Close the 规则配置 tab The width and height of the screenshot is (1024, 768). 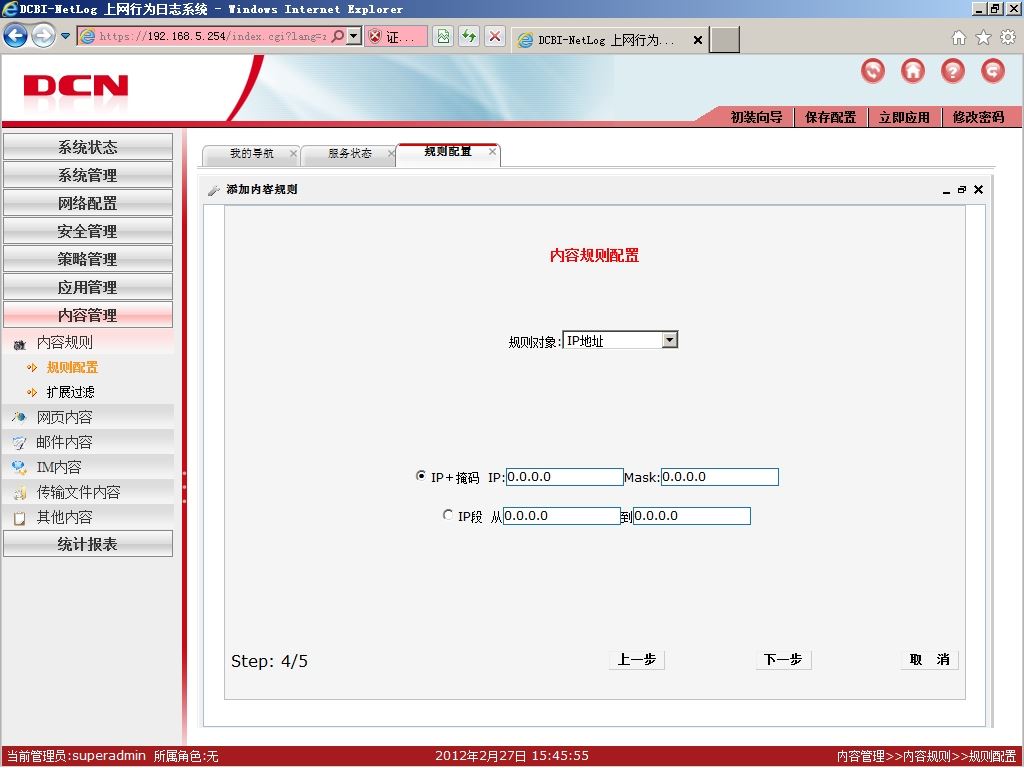pos(492,152)
